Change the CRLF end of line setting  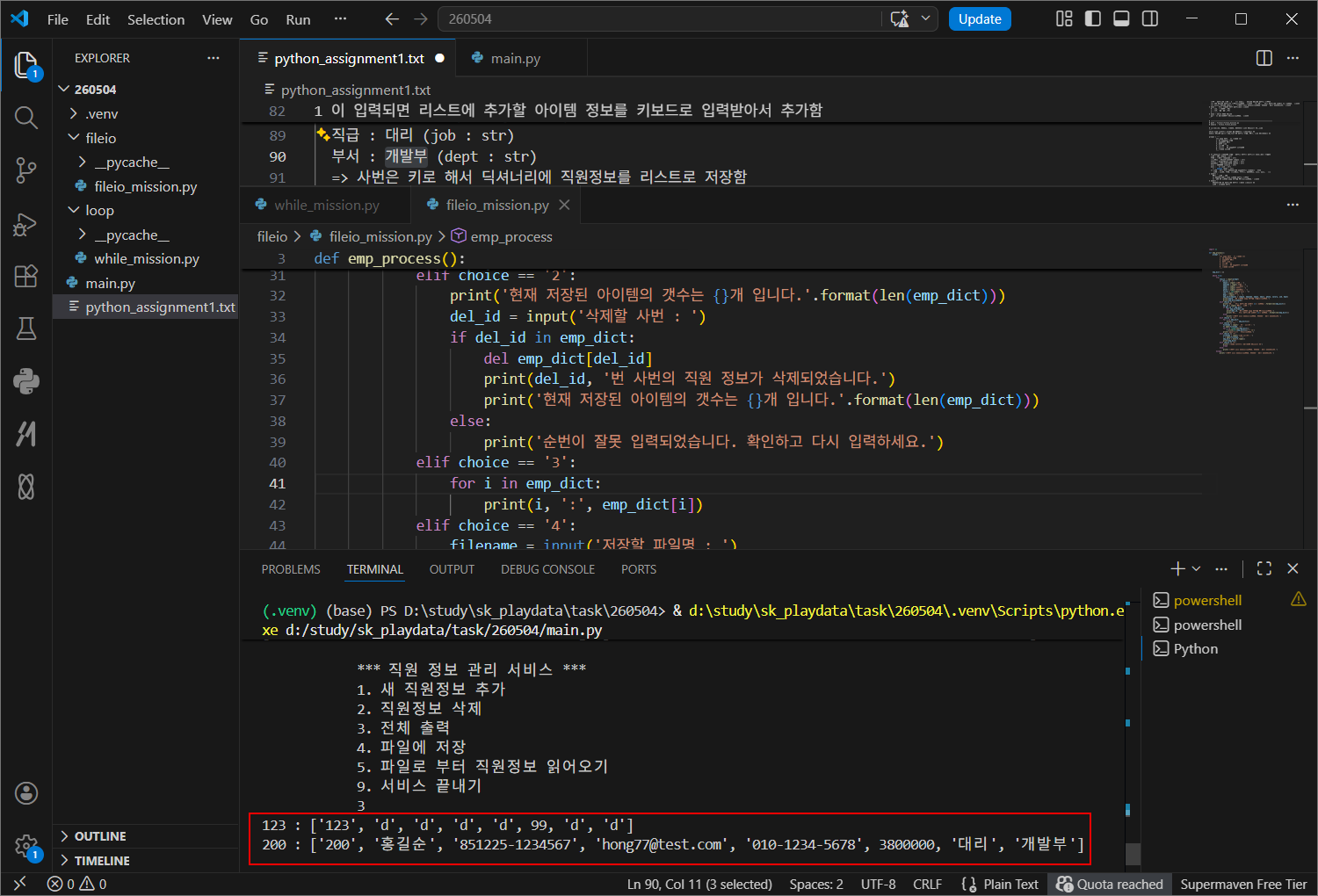tap(927, 884)
